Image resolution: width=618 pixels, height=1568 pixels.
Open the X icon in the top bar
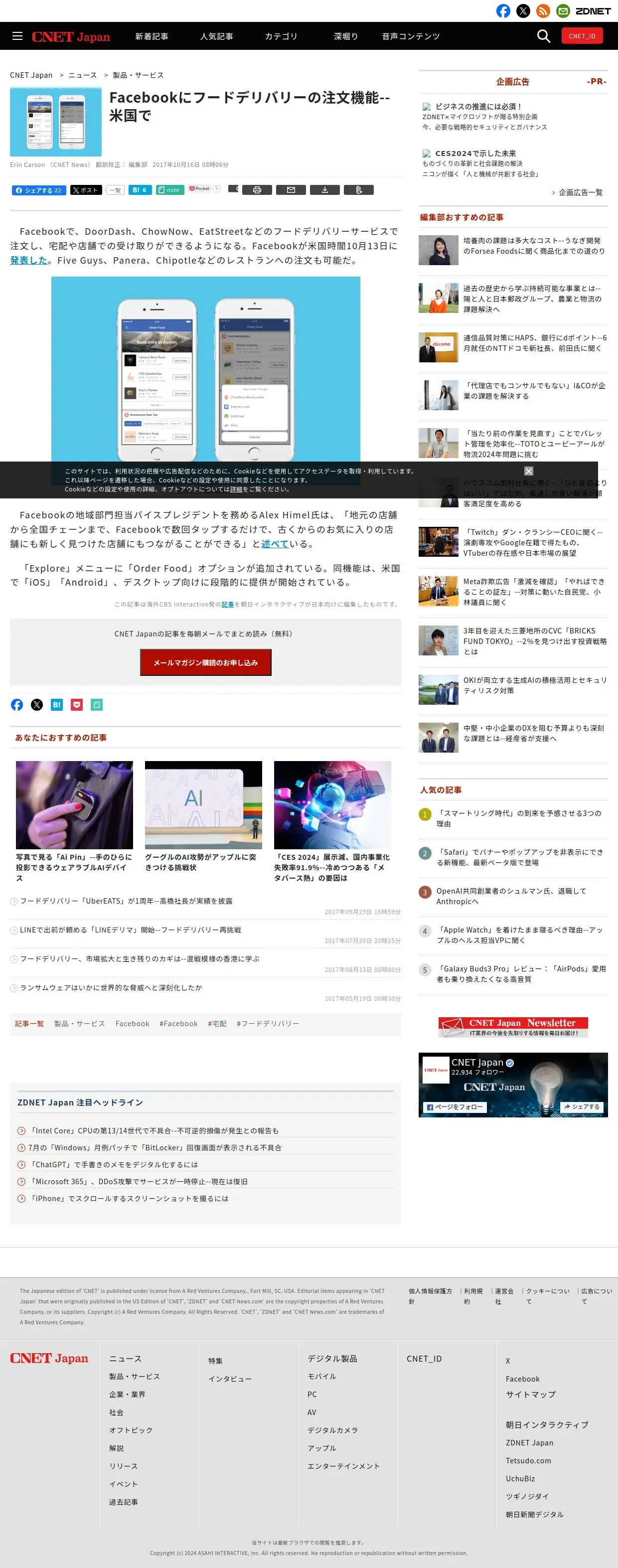[523, 11]
